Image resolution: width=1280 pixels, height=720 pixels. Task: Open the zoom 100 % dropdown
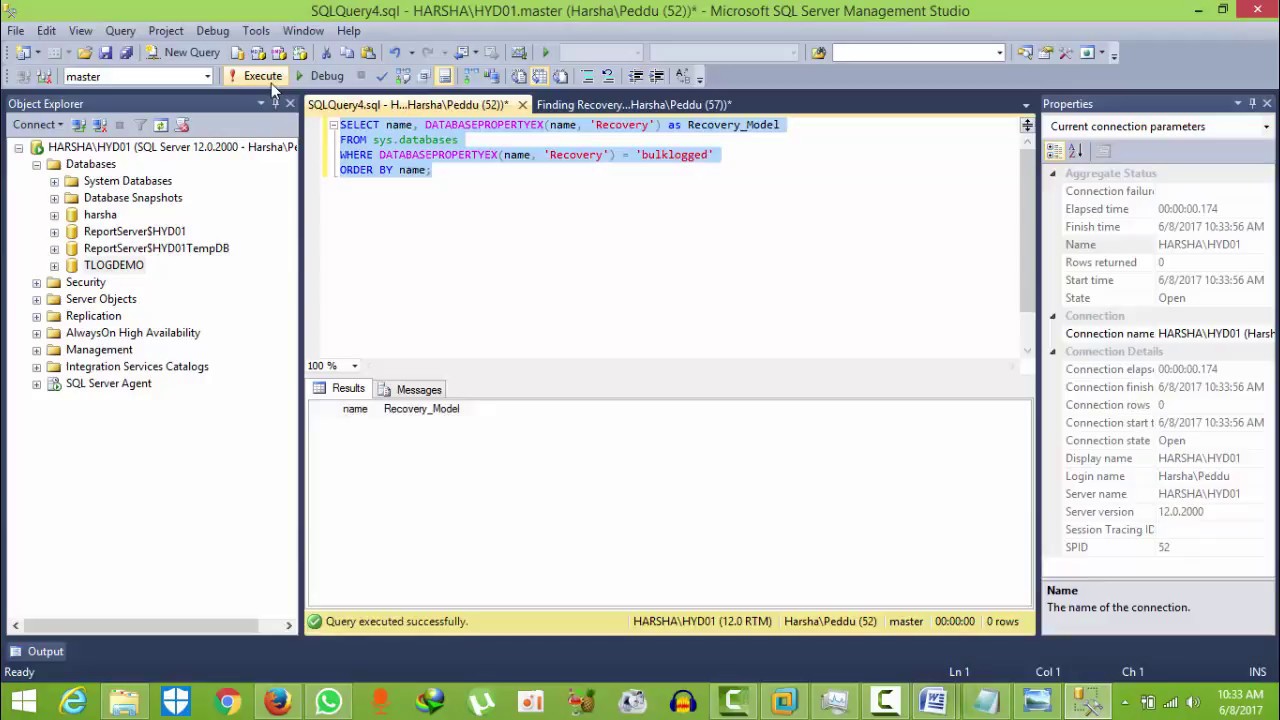click(354, 366)
